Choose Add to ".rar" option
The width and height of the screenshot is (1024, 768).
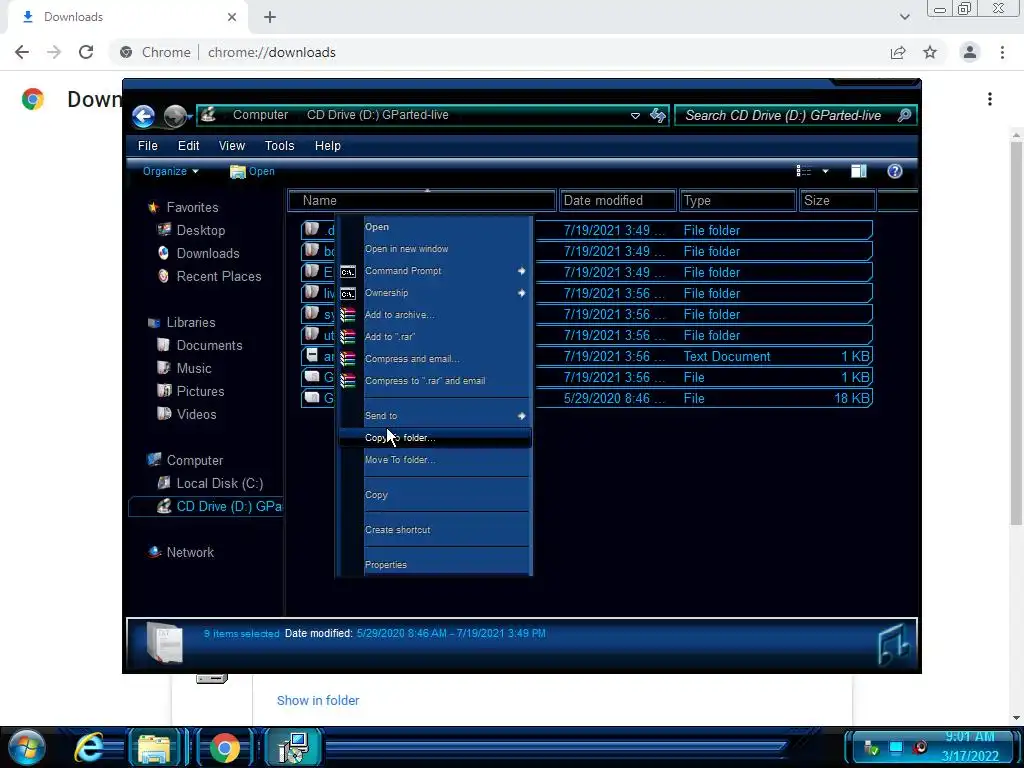click(434, 337)
